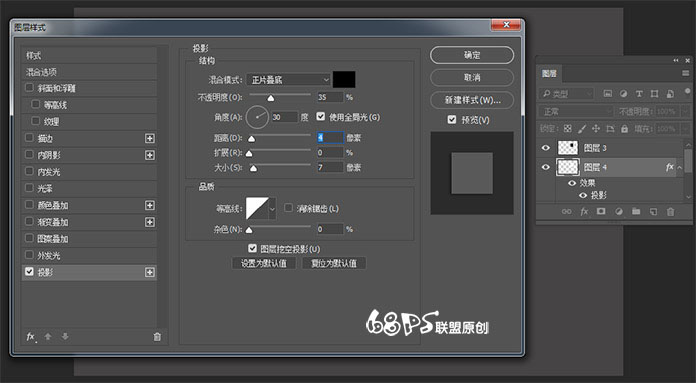Click delete layer trash icon in Layers panel

click(671, 212)
